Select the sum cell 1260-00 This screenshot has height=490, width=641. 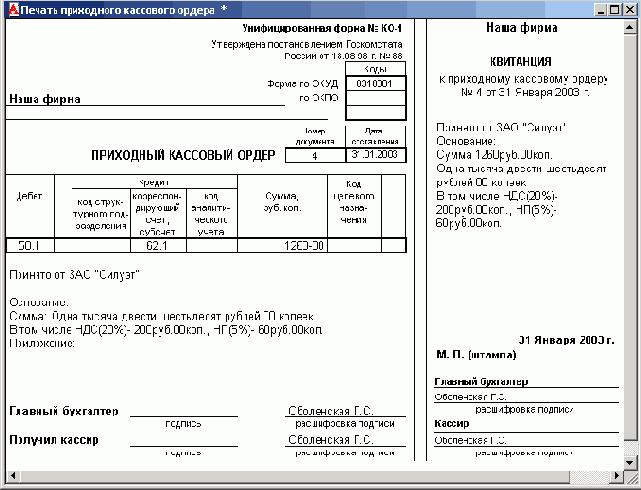click(x=282, y=245)
